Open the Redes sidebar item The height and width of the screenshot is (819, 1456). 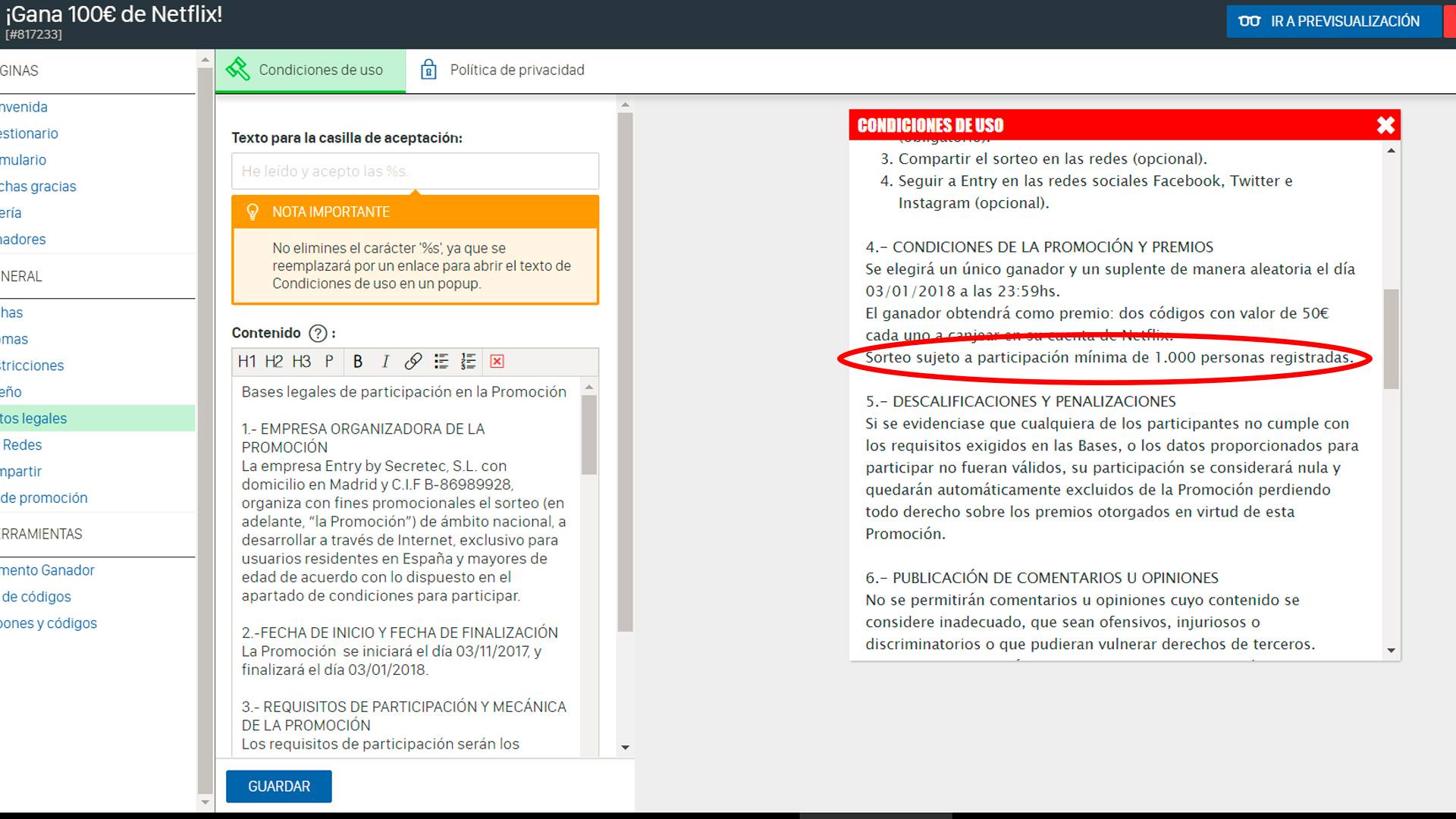(22, 446)
